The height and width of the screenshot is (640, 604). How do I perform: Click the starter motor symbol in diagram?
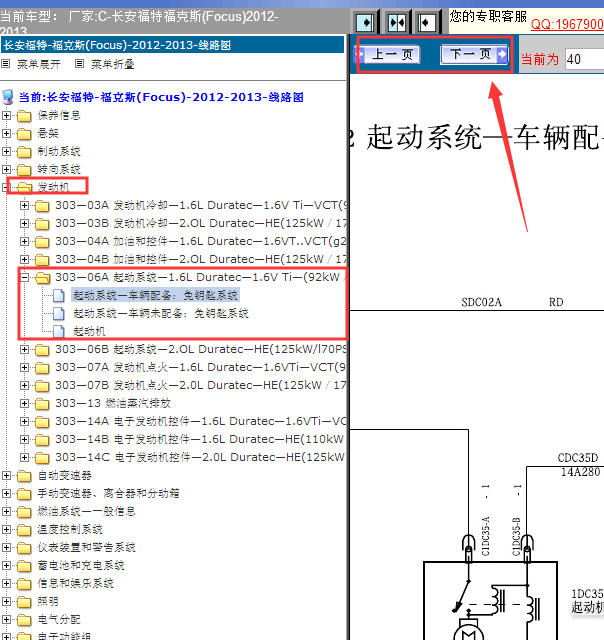(x=469, y=631)
